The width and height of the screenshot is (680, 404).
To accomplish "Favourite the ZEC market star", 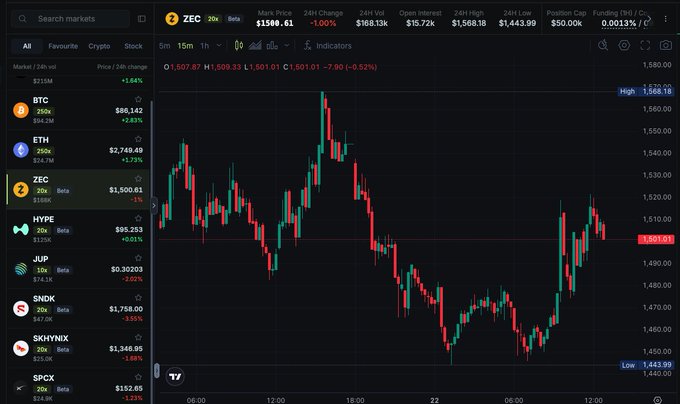I will click(138, 179).
